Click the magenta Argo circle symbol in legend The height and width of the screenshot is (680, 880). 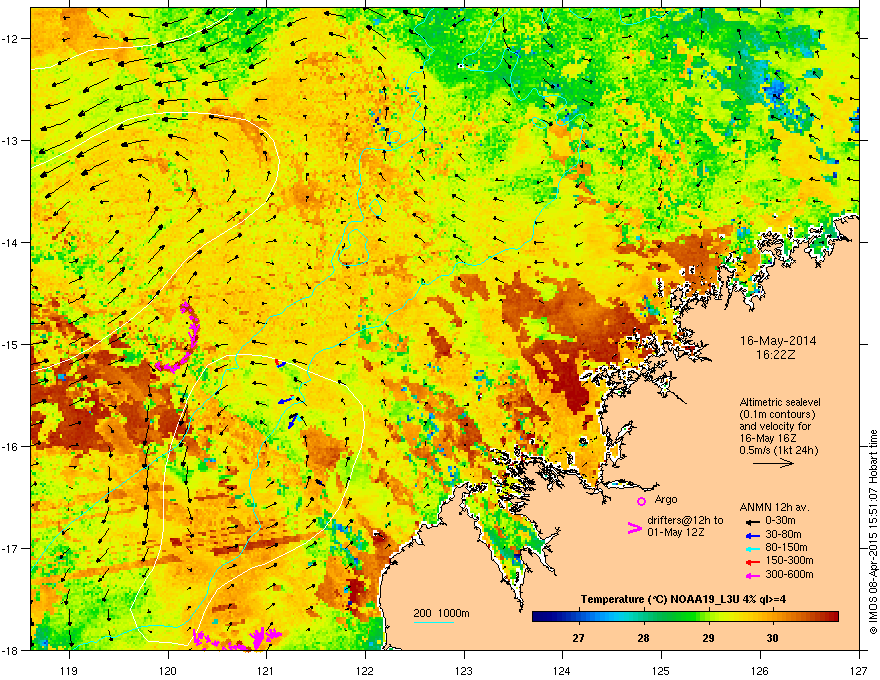(641, 501)
